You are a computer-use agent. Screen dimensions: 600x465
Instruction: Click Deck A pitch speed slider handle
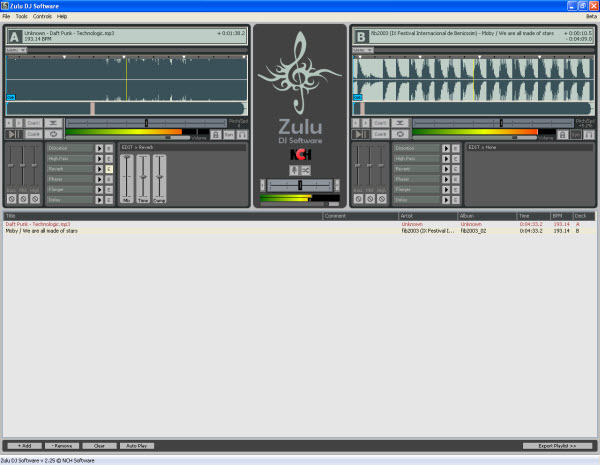(x=146, y=123)
